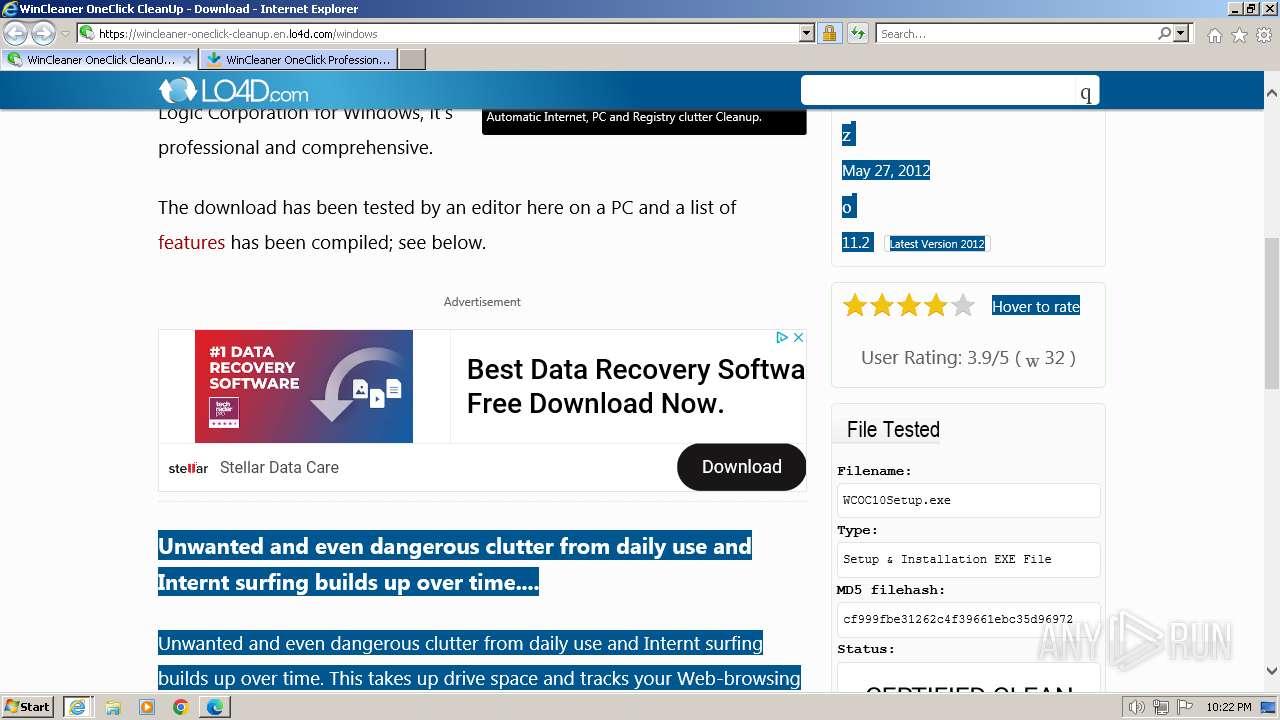Click the page URL in address bar
This screenshot has height=720, width=1280.
(238, 33)
